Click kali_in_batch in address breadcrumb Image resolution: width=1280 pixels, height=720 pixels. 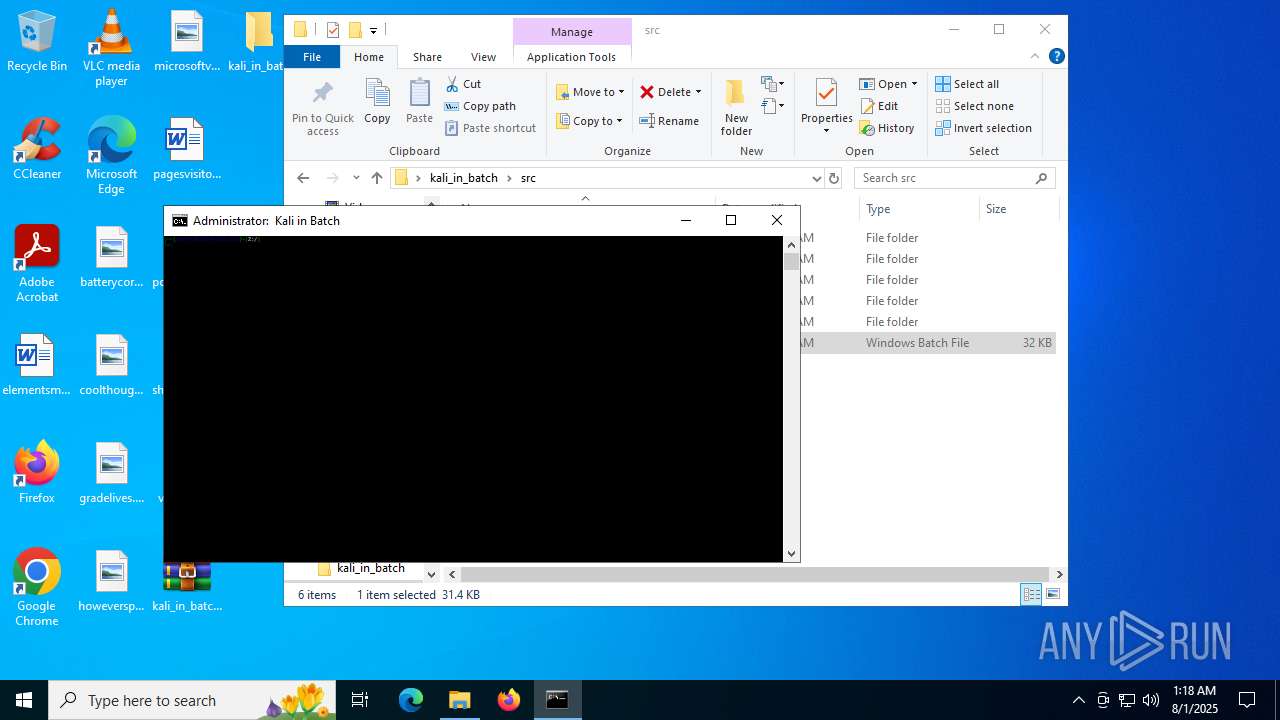463,178
